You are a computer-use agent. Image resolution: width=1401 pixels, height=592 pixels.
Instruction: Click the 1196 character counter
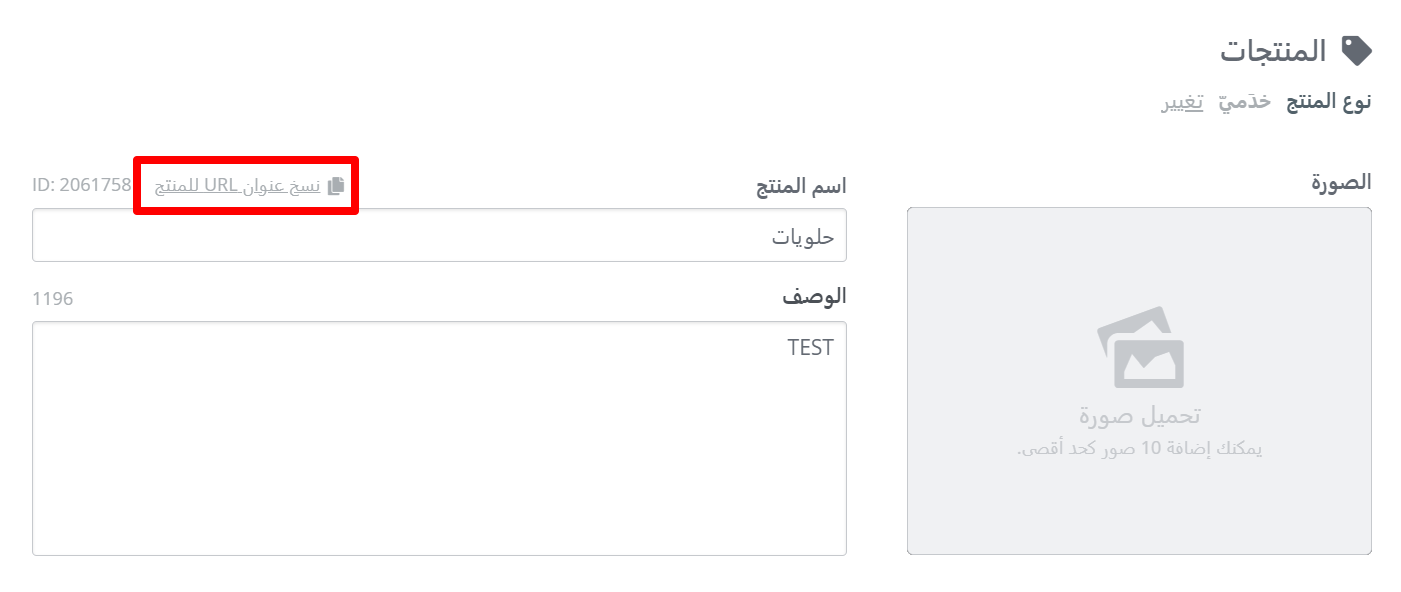pos(53,299)
